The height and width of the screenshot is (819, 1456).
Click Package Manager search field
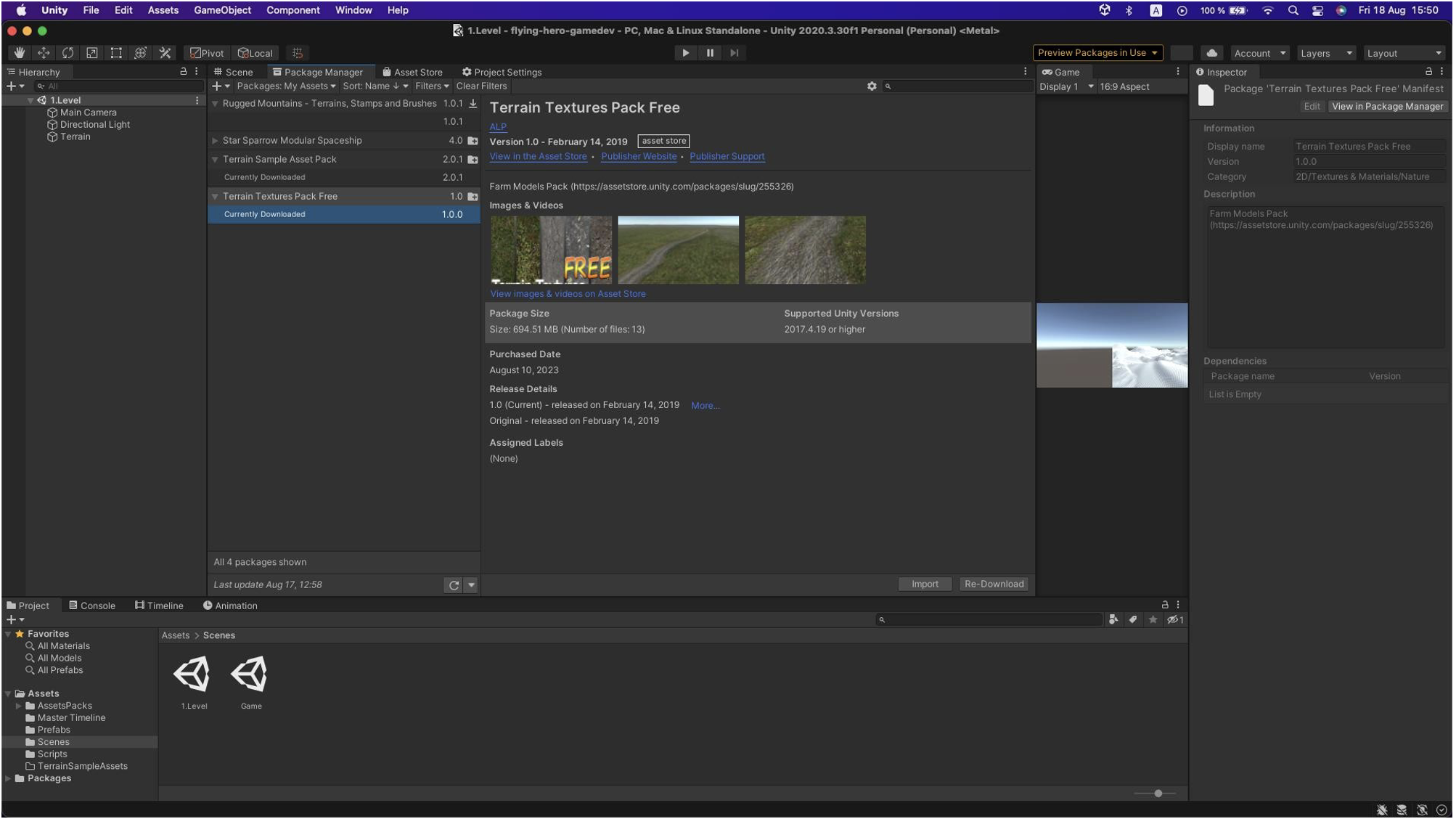[957, 86]
